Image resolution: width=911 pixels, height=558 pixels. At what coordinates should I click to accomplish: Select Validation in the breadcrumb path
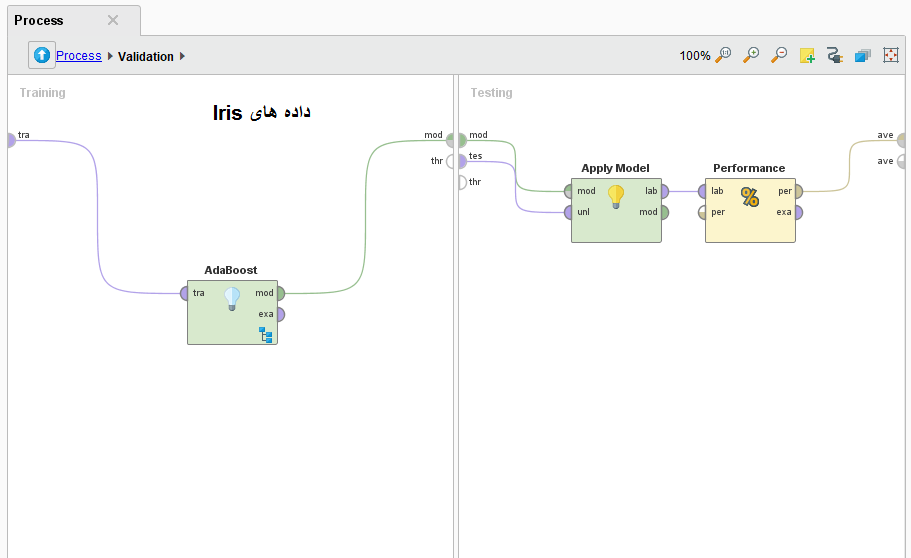(x=145, y=57)
